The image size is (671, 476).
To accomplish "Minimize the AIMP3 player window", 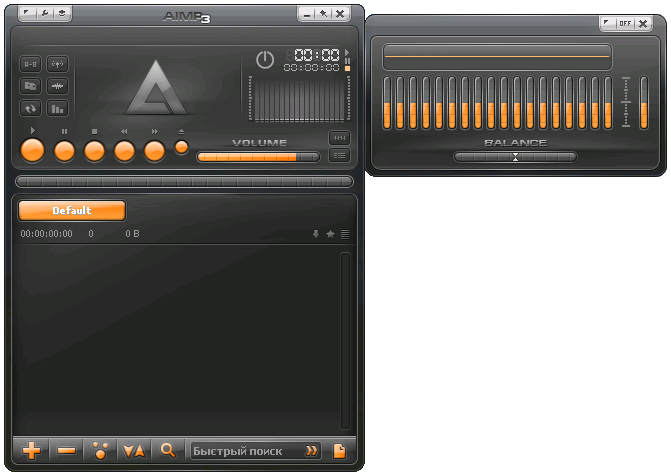I will click(x=307, y=14).
